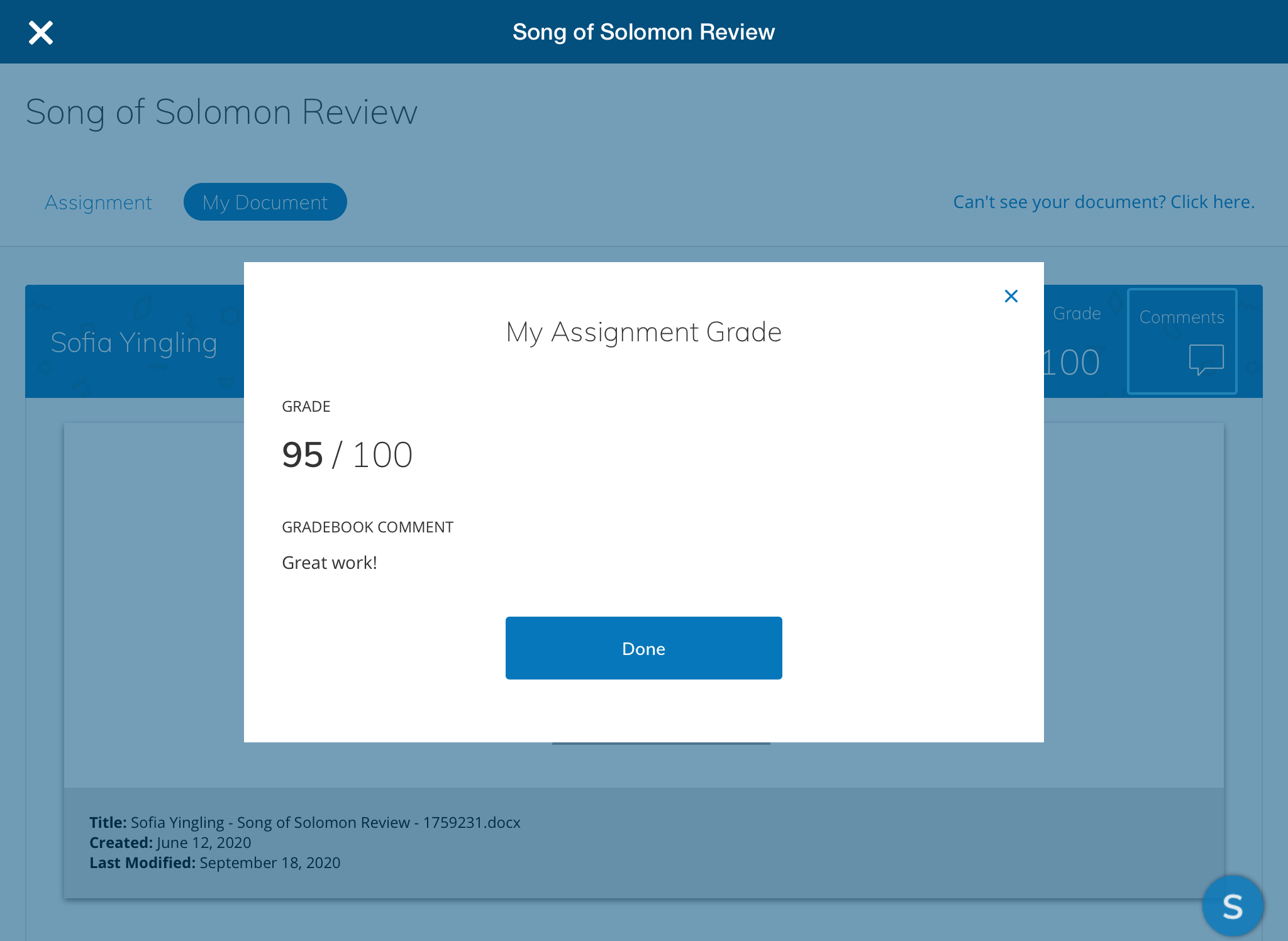1288x941 pixels.
Task: Click the Comments label in the header
Action: 1181,317
